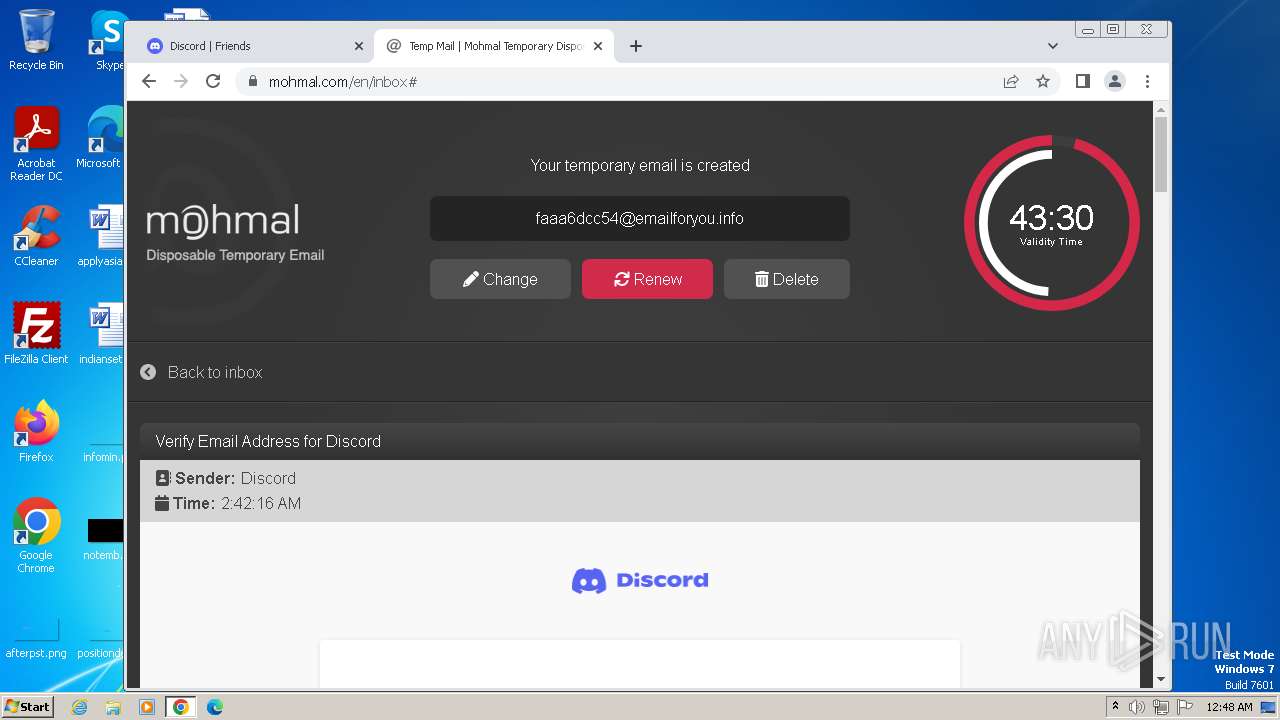1280x720 pixels.
Task: Share this page icon
Action: point(1011,82)
